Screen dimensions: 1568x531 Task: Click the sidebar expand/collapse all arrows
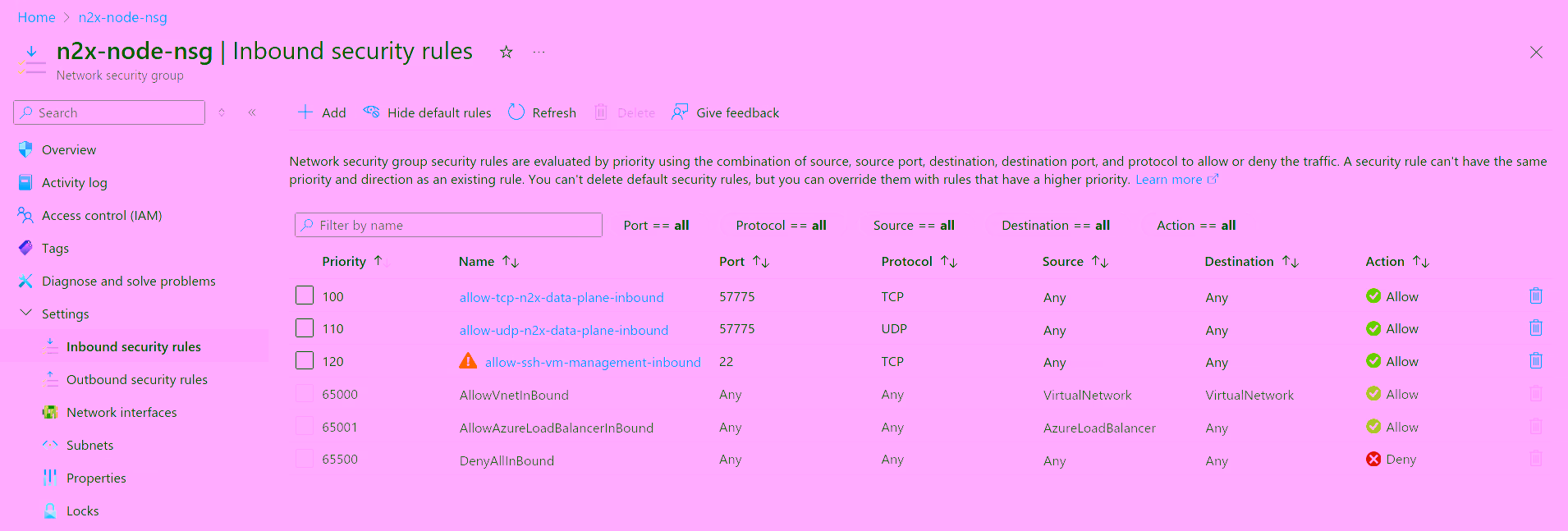(222, 112)
